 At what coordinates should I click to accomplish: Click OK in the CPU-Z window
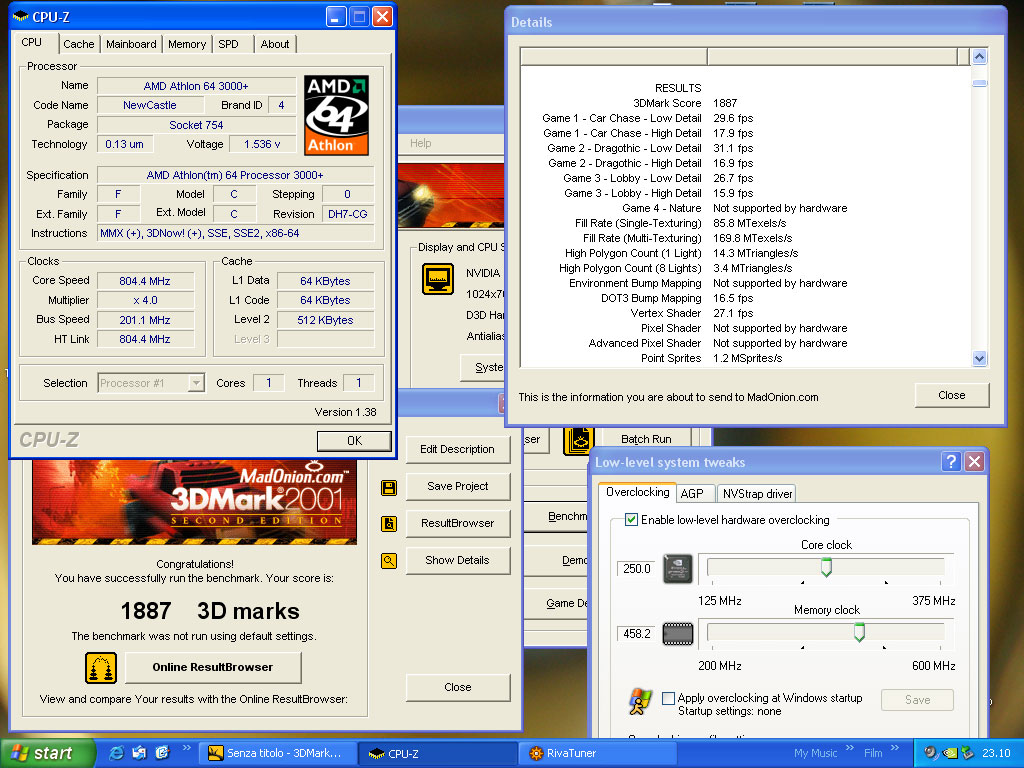[x=354, y=441]
